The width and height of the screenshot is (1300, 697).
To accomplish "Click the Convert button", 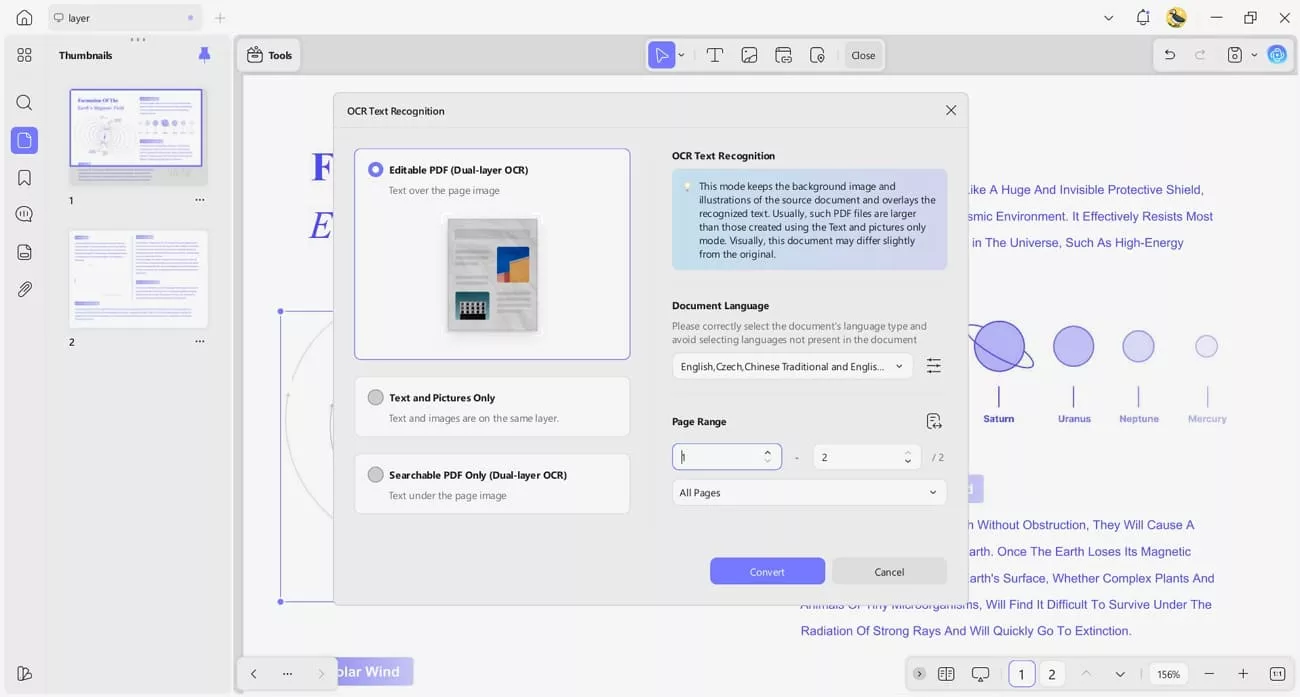I will 767,571.
